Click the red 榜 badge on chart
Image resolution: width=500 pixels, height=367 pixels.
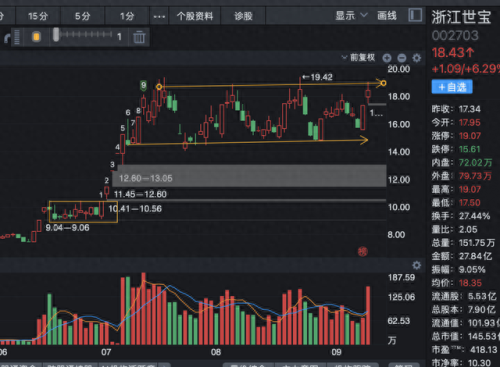coord(363,251)
